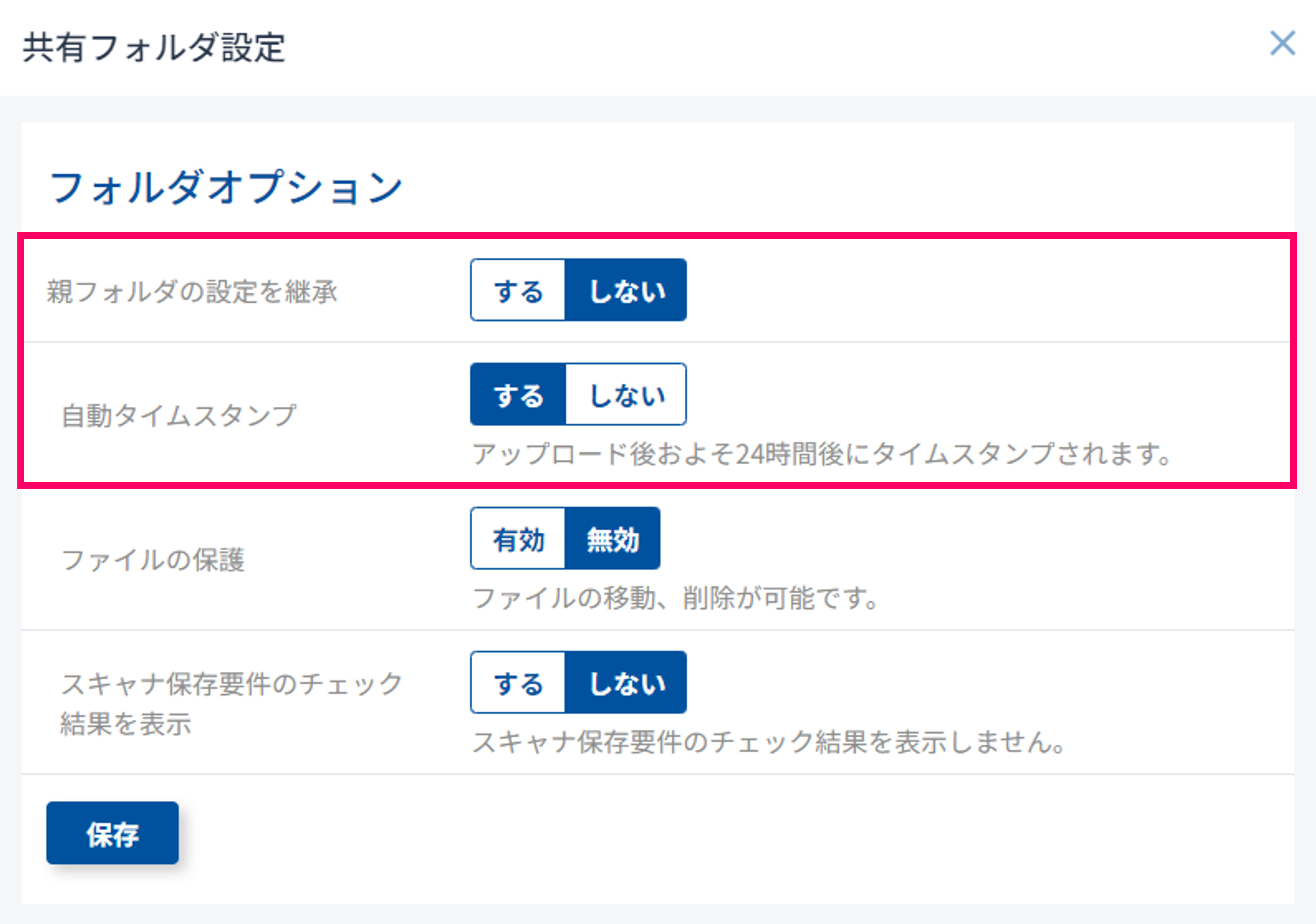Click the empty white dialog header bar

745,48
